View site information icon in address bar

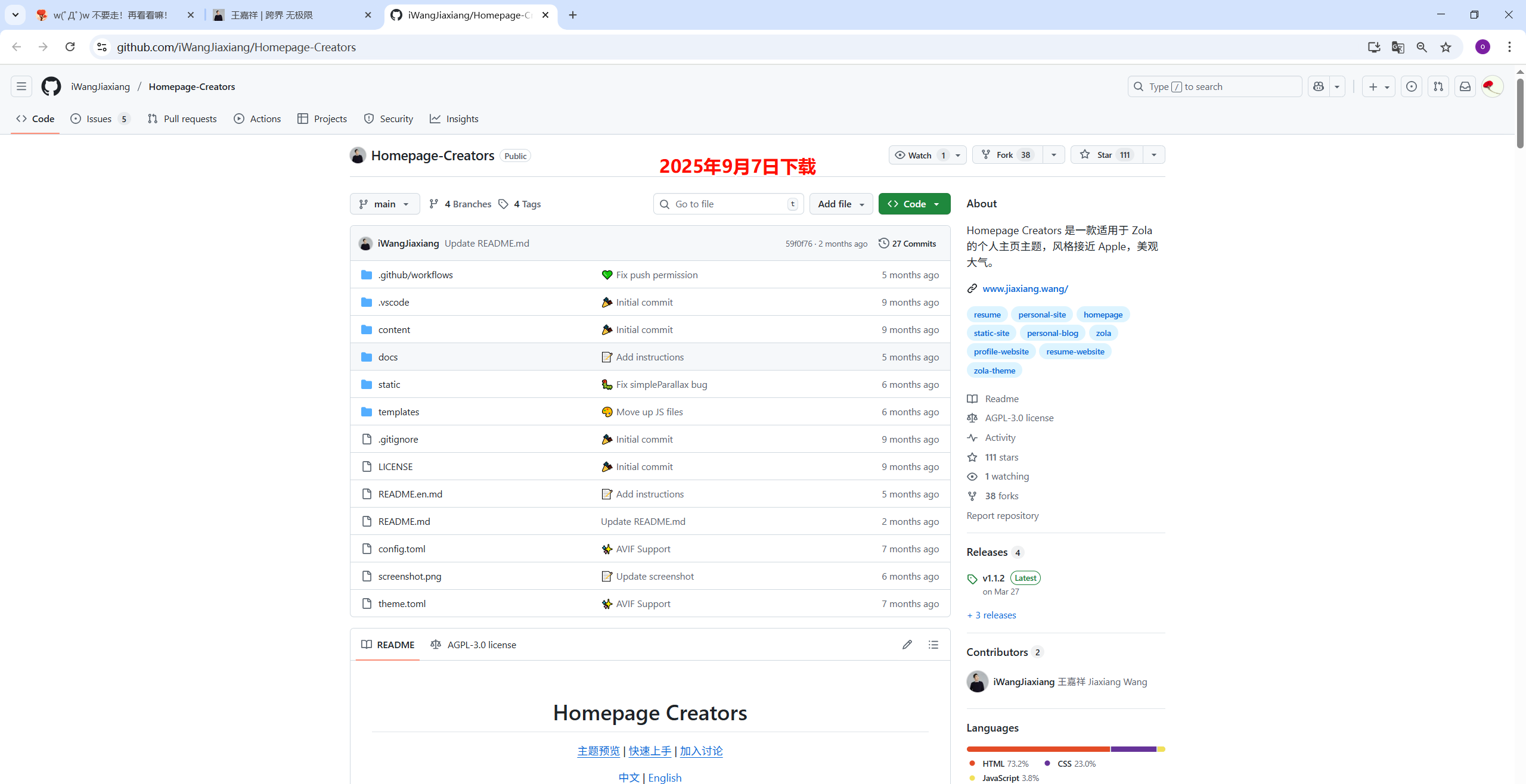[x=102, y=47]
